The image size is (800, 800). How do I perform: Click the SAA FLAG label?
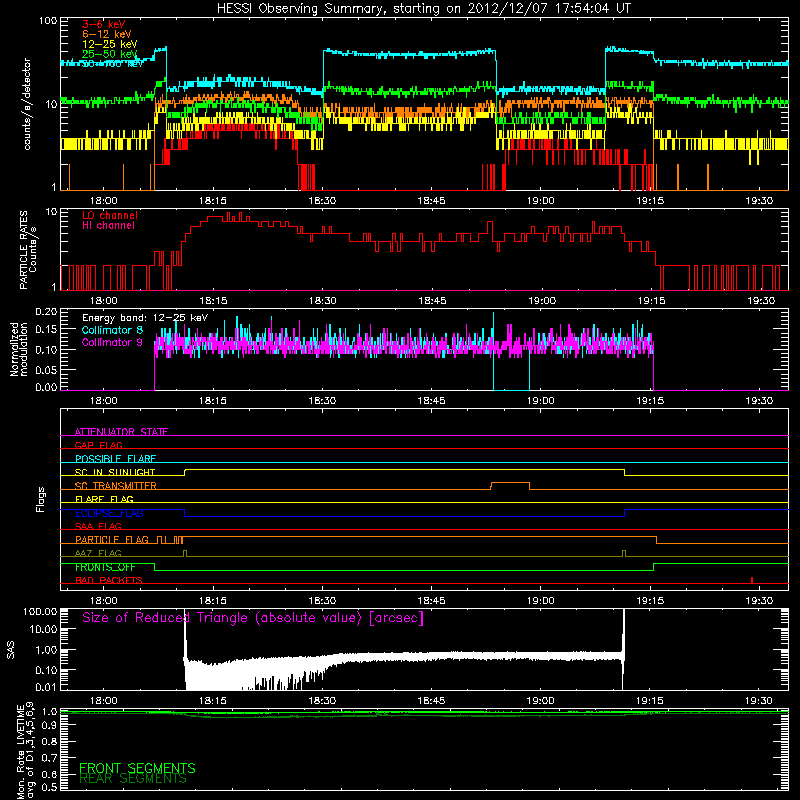tap(98, 526)
